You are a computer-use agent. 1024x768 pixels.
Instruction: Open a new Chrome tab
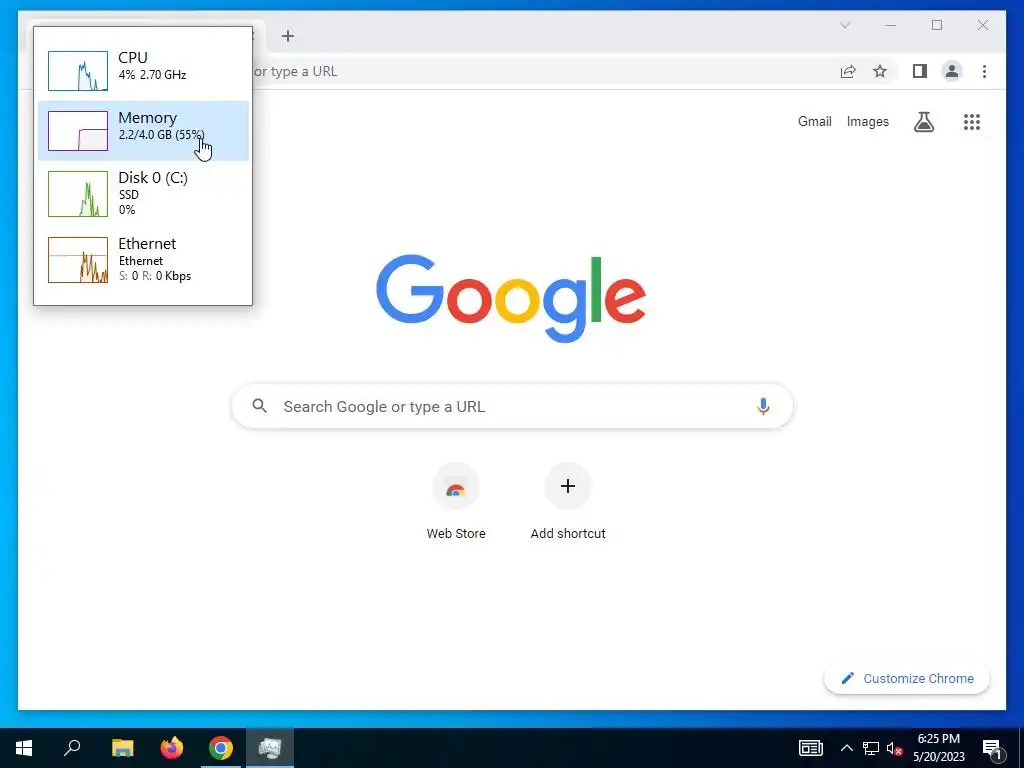click(288, 36)
